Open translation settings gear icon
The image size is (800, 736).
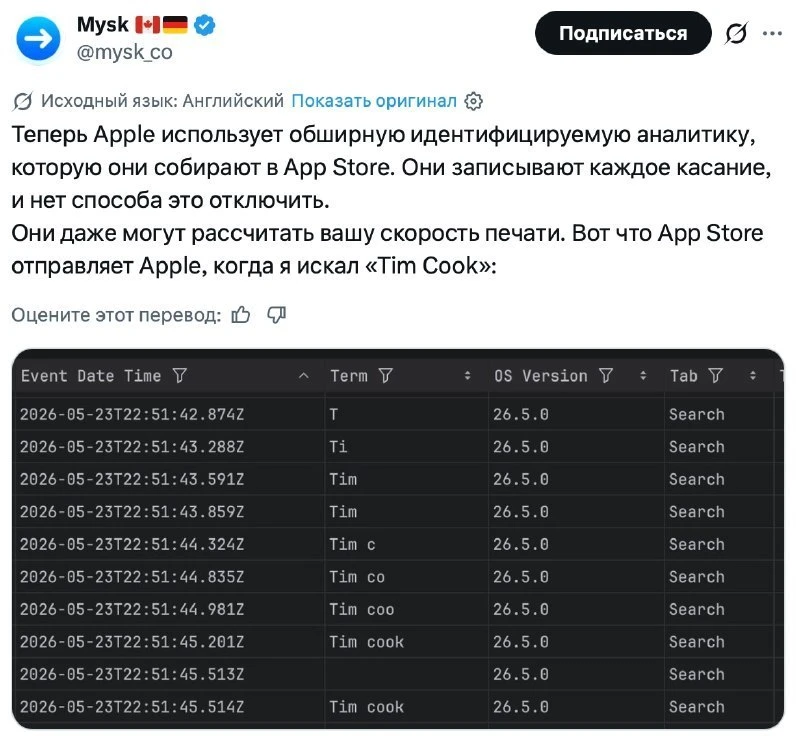pos(473,101)
